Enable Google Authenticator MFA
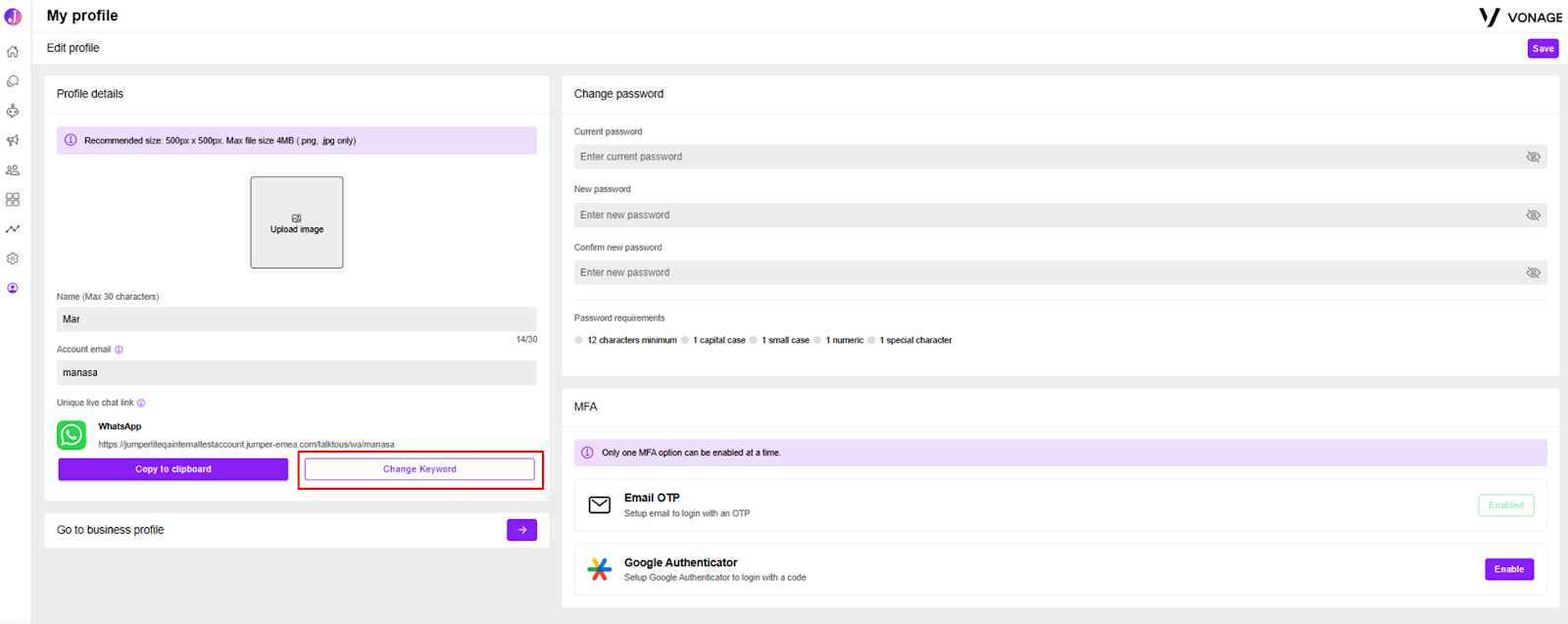Screen dimensions: 1568x624 (1509, 569)
